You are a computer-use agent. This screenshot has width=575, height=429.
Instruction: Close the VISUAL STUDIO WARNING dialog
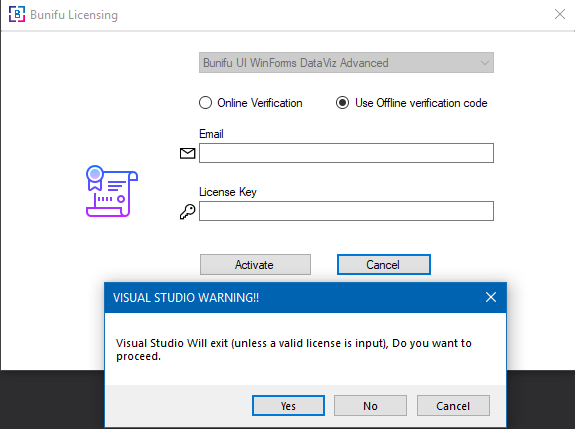tap(491, 297)
